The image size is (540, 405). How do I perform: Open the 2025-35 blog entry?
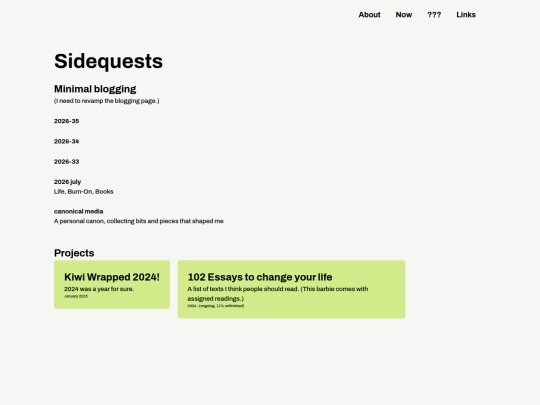coord(66,121)
